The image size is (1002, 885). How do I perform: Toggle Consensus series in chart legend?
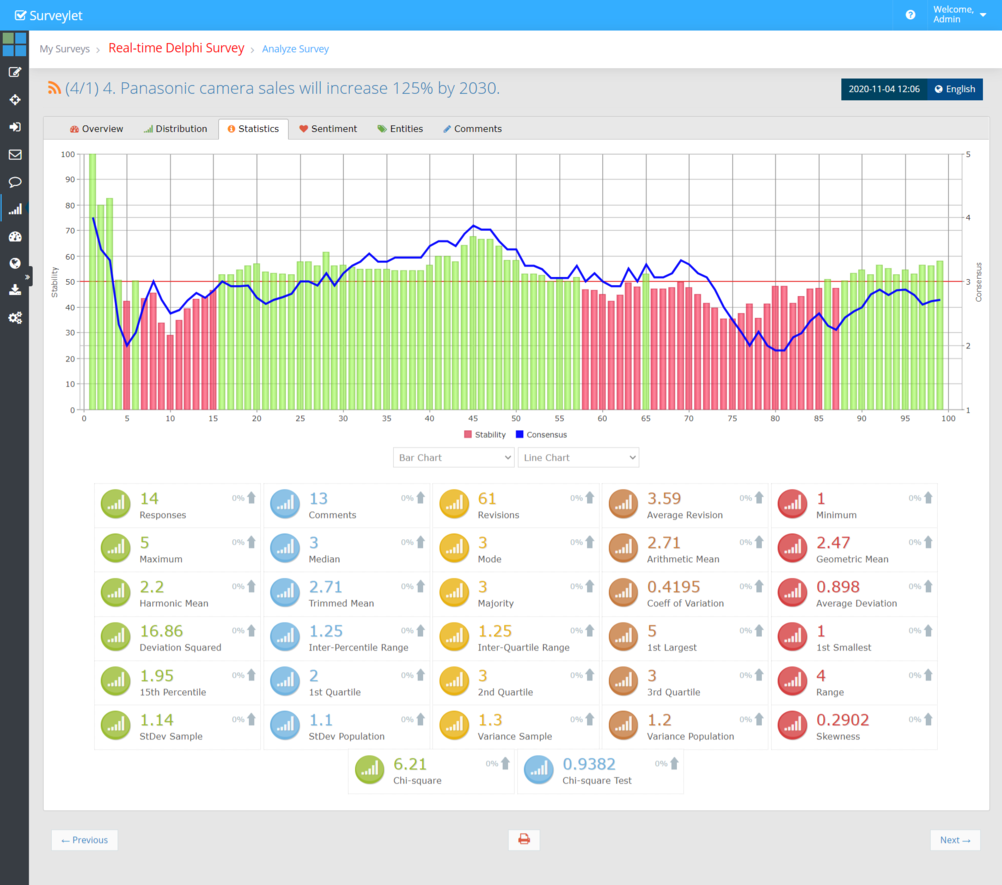[540, 435]
